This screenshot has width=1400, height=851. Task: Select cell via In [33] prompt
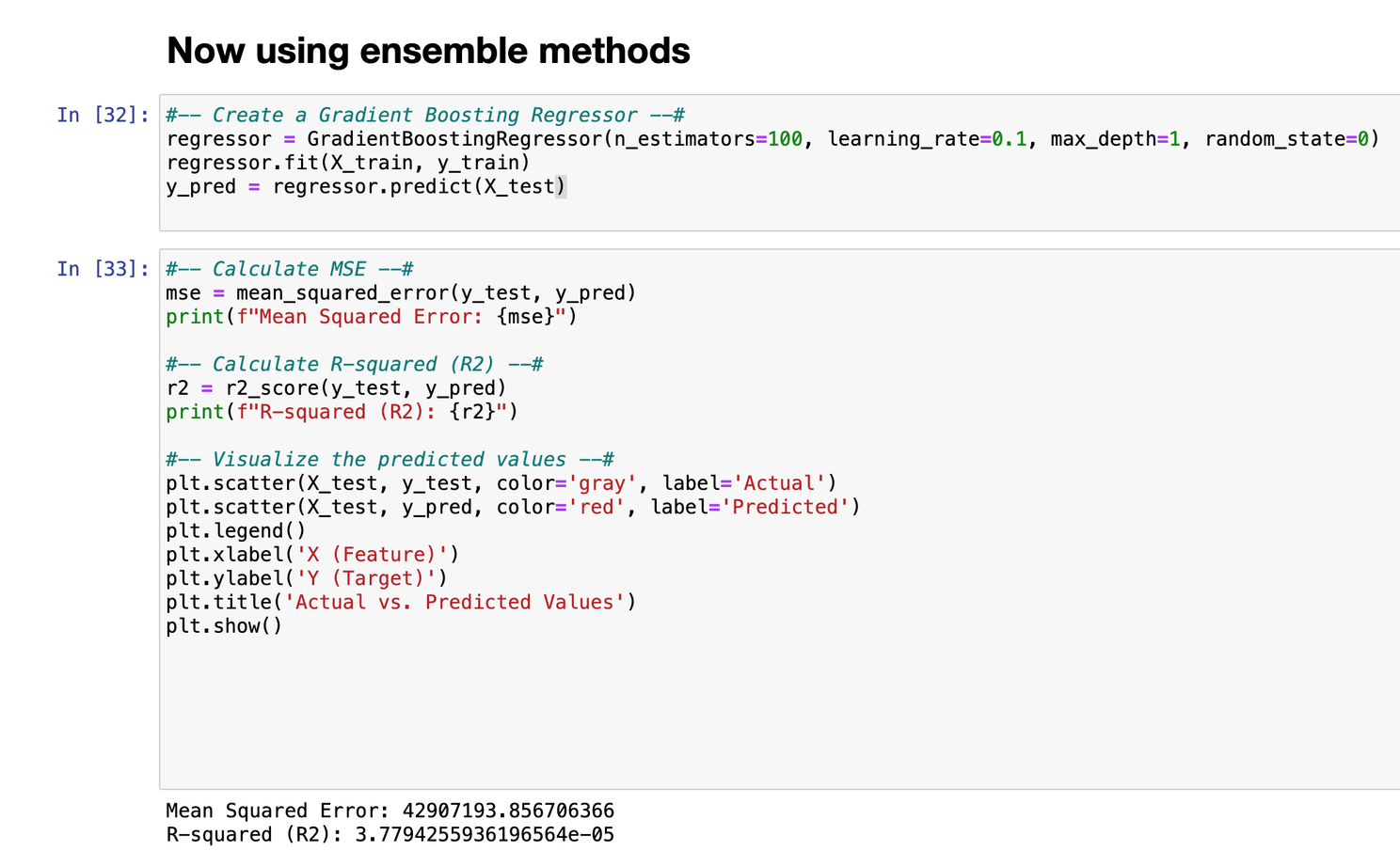pyautogui.click(x=103, y=270)
